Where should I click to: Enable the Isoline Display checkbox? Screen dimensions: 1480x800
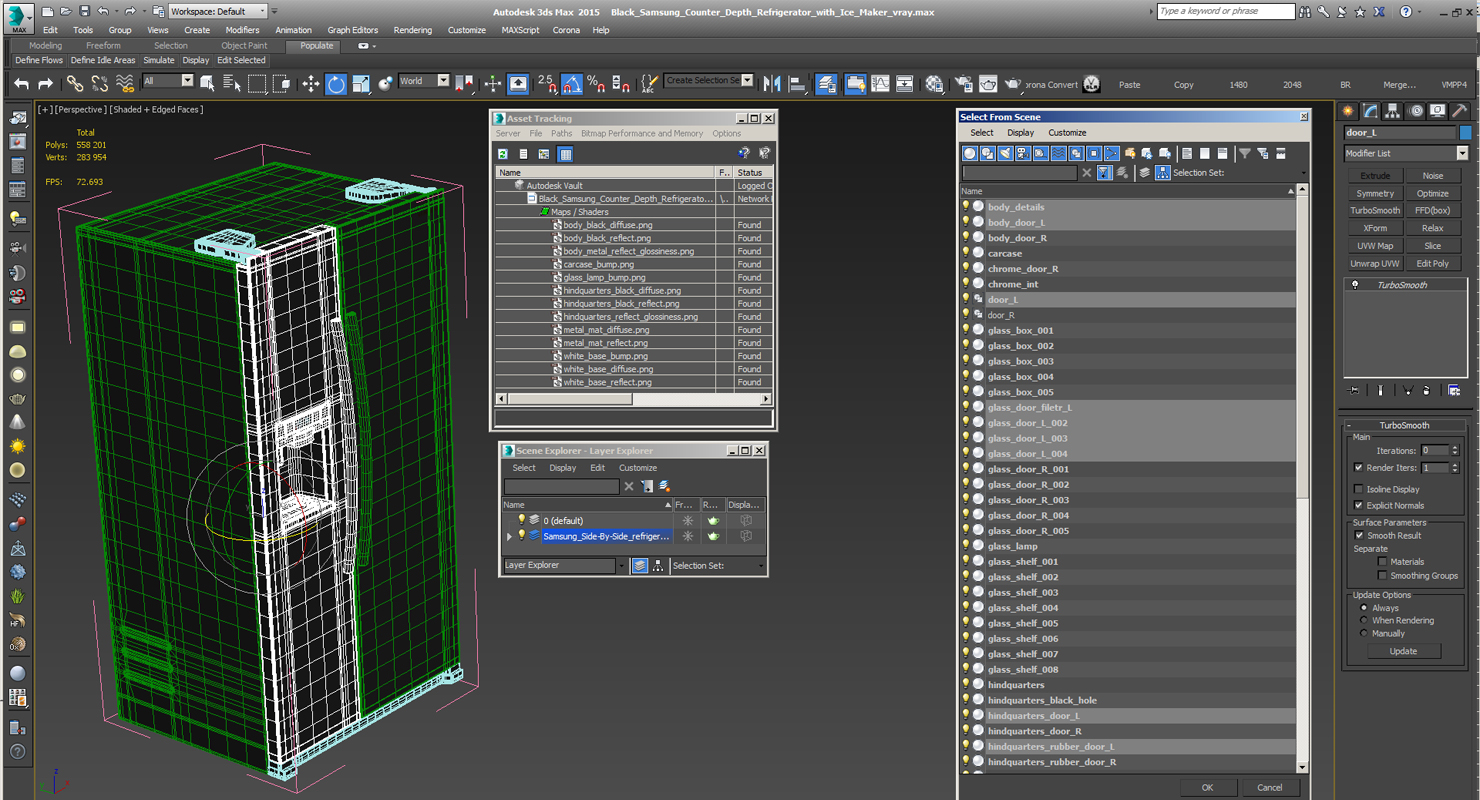[1358, 489]
